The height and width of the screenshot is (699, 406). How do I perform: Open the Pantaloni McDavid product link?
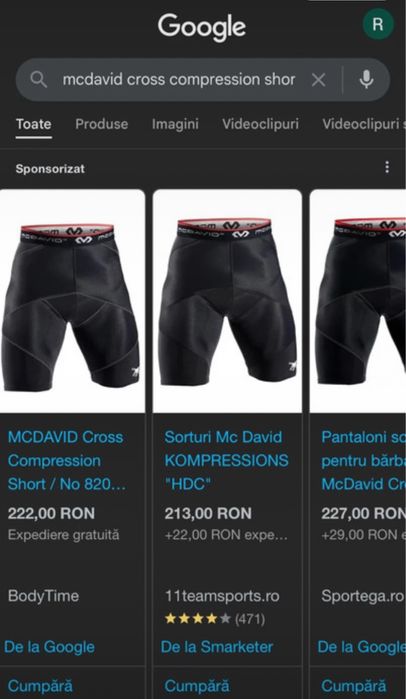(x=363, y=461)
